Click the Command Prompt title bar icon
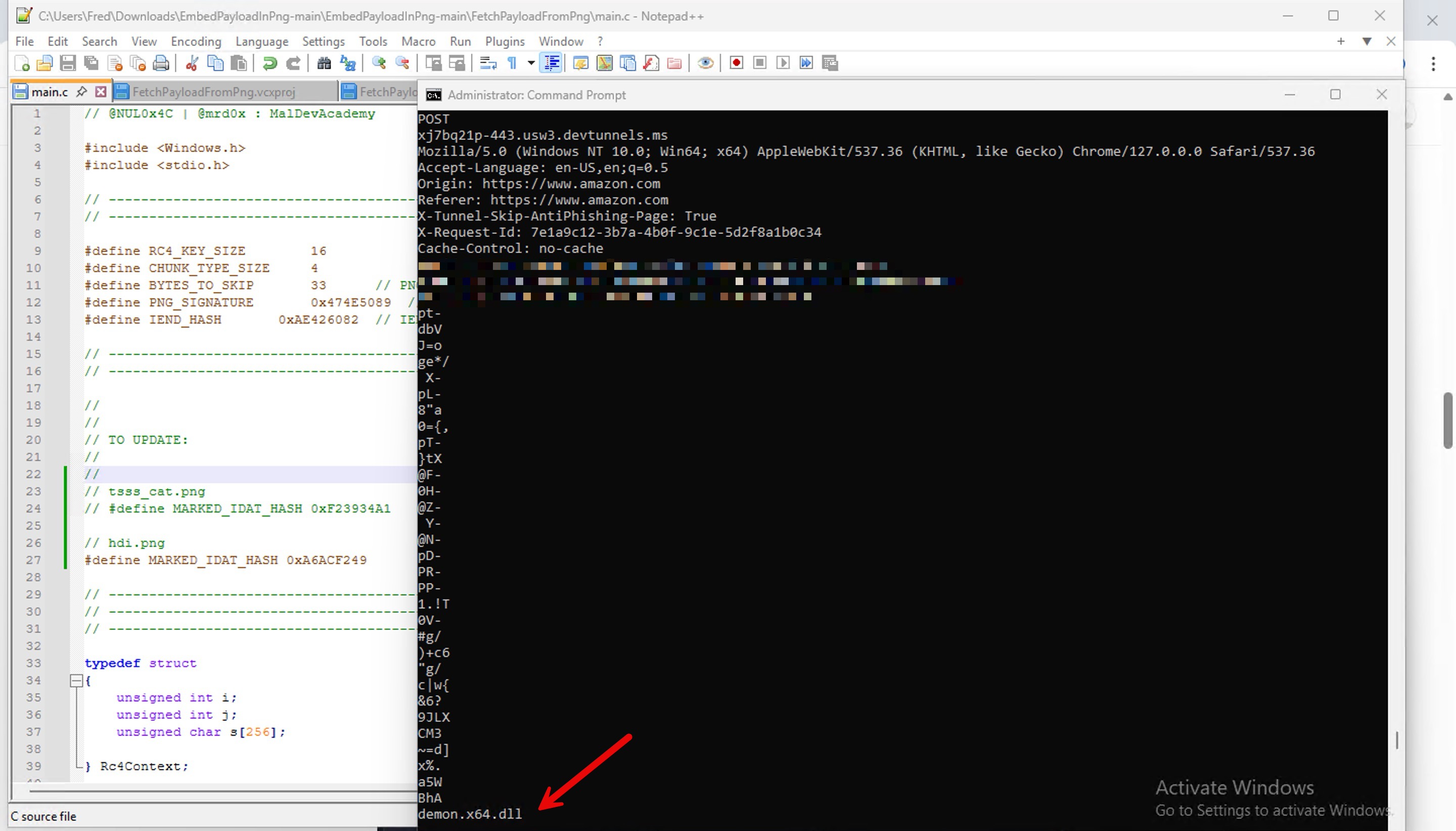Viewport: 1456px width, 831px height. [x=434, y=95]
